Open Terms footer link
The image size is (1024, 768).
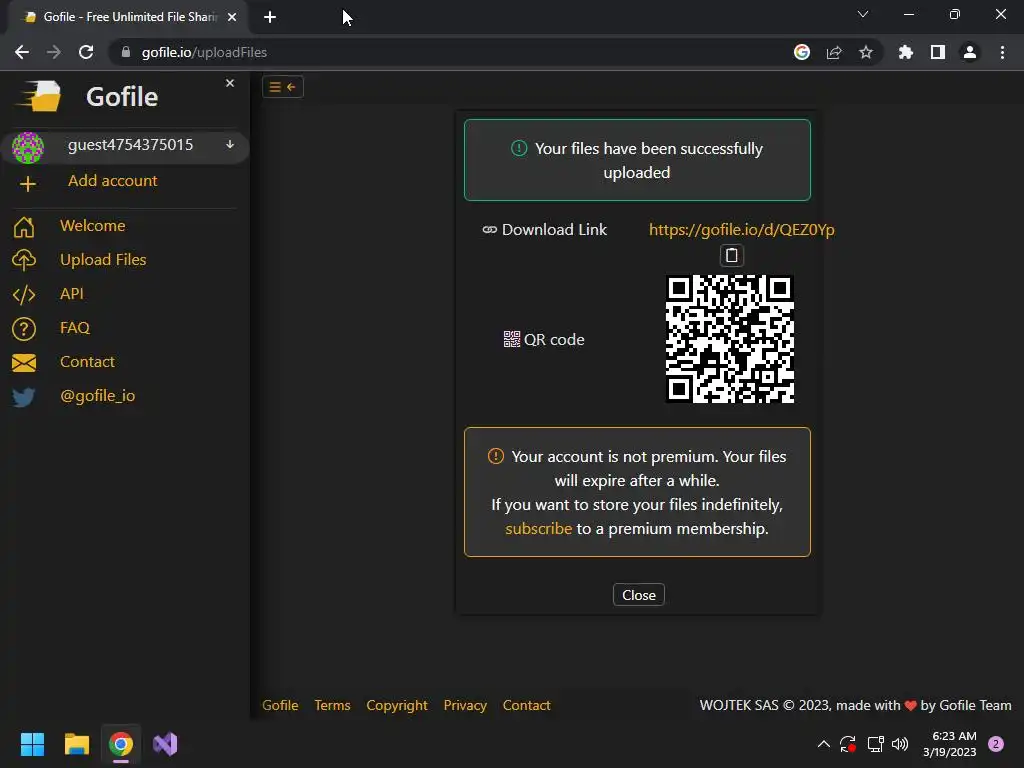332,705
